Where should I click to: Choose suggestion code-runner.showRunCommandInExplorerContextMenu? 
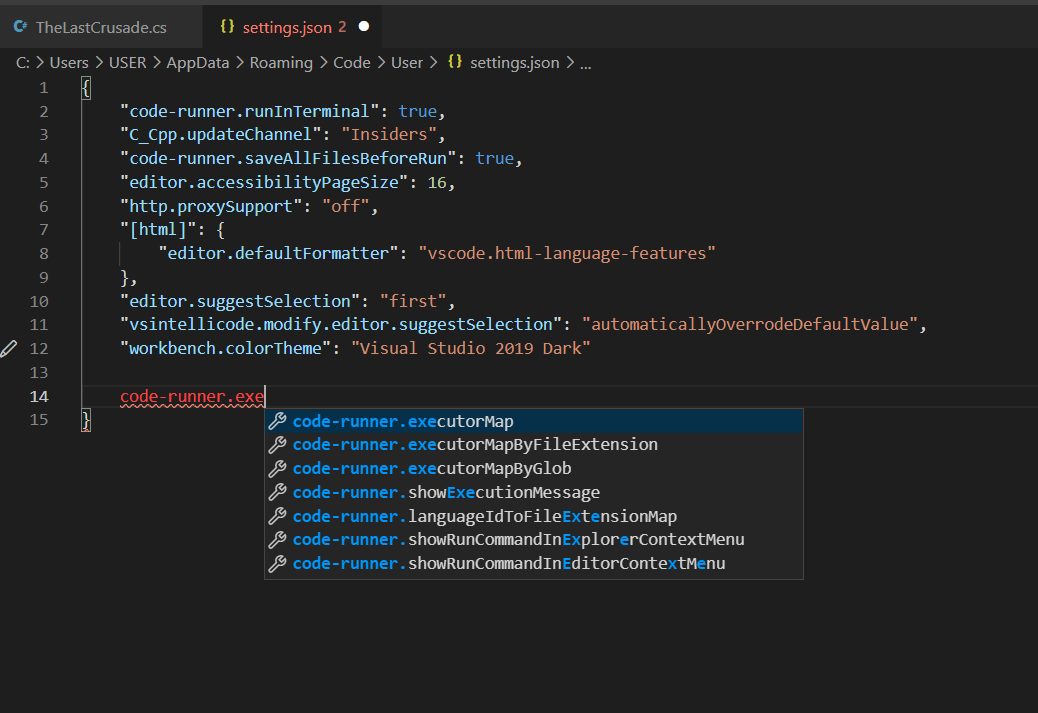click(x=534, y=540)
